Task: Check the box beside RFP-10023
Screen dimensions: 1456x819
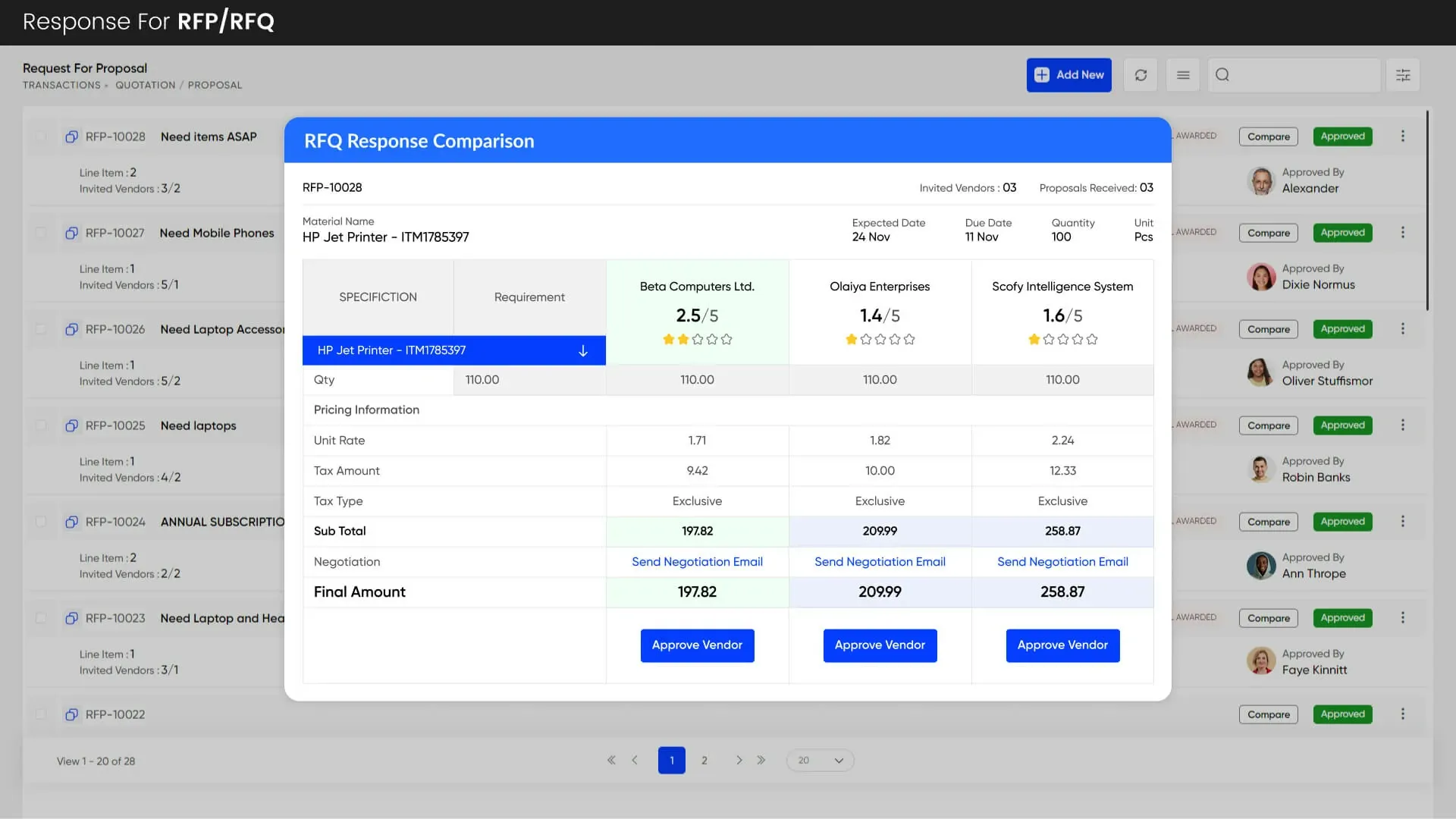Action: 41,618
